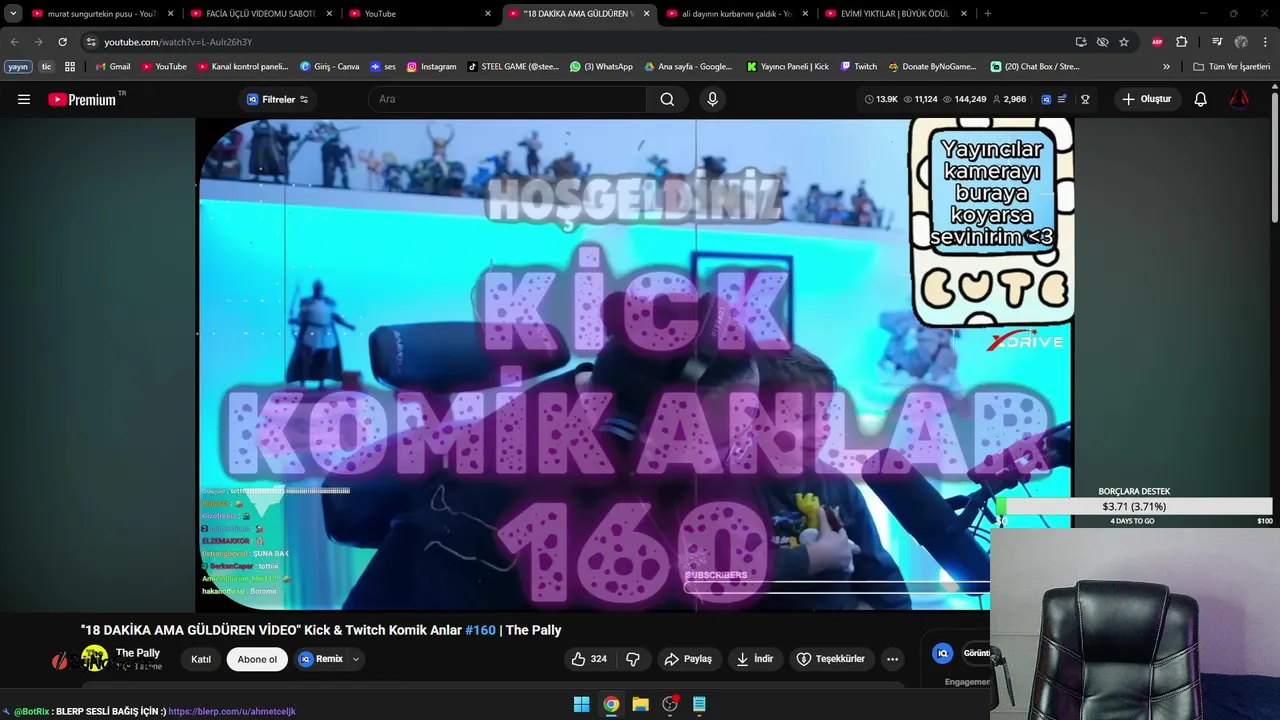Open Windows Start menu
This screenshot has height=720, width=1280.
point(581,704)
